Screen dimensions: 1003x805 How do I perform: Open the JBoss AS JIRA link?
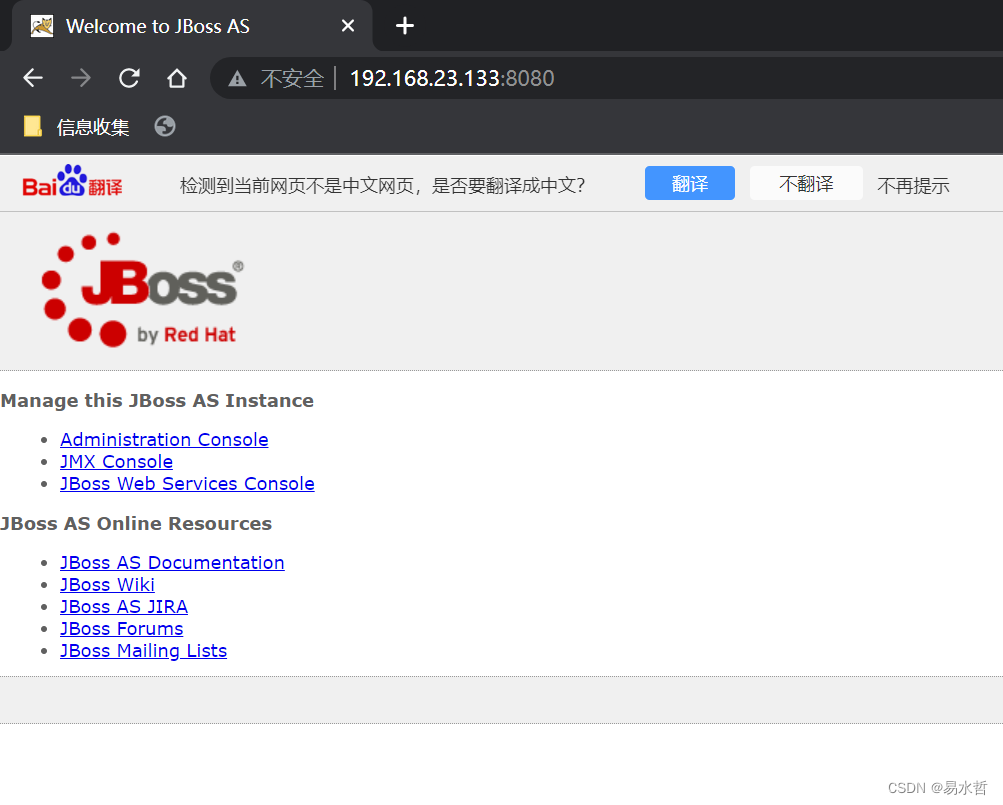pos(124,606)
